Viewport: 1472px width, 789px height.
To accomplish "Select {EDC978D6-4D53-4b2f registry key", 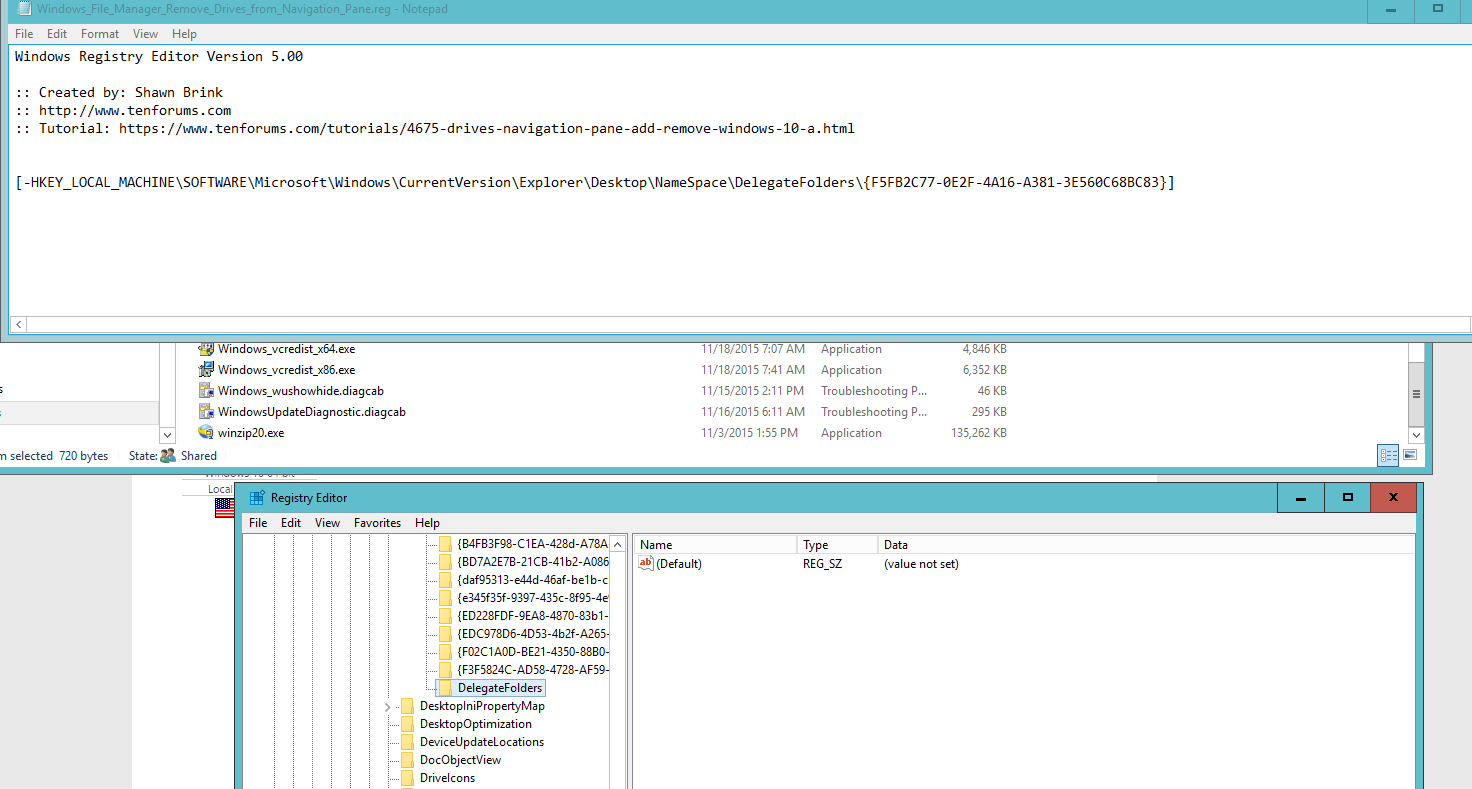I will point(533,634).
